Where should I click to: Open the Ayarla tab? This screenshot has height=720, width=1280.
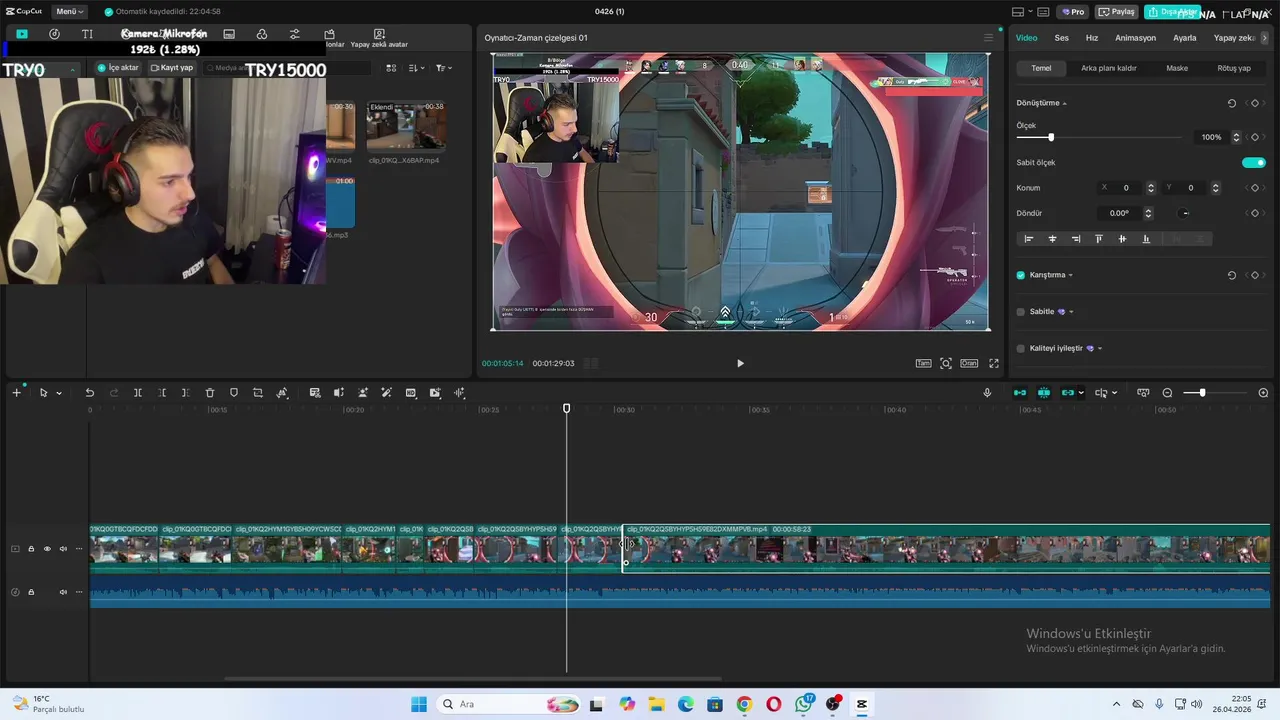1184,38
